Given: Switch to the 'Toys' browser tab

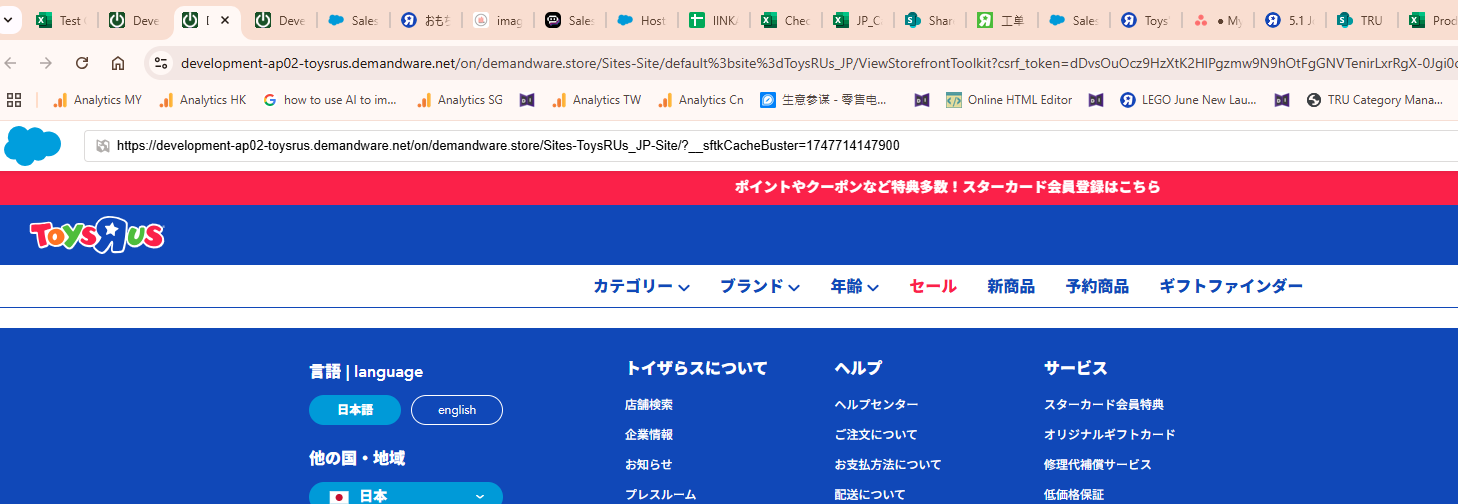Looking at the screenshot, I should [x=1146, y=20].
